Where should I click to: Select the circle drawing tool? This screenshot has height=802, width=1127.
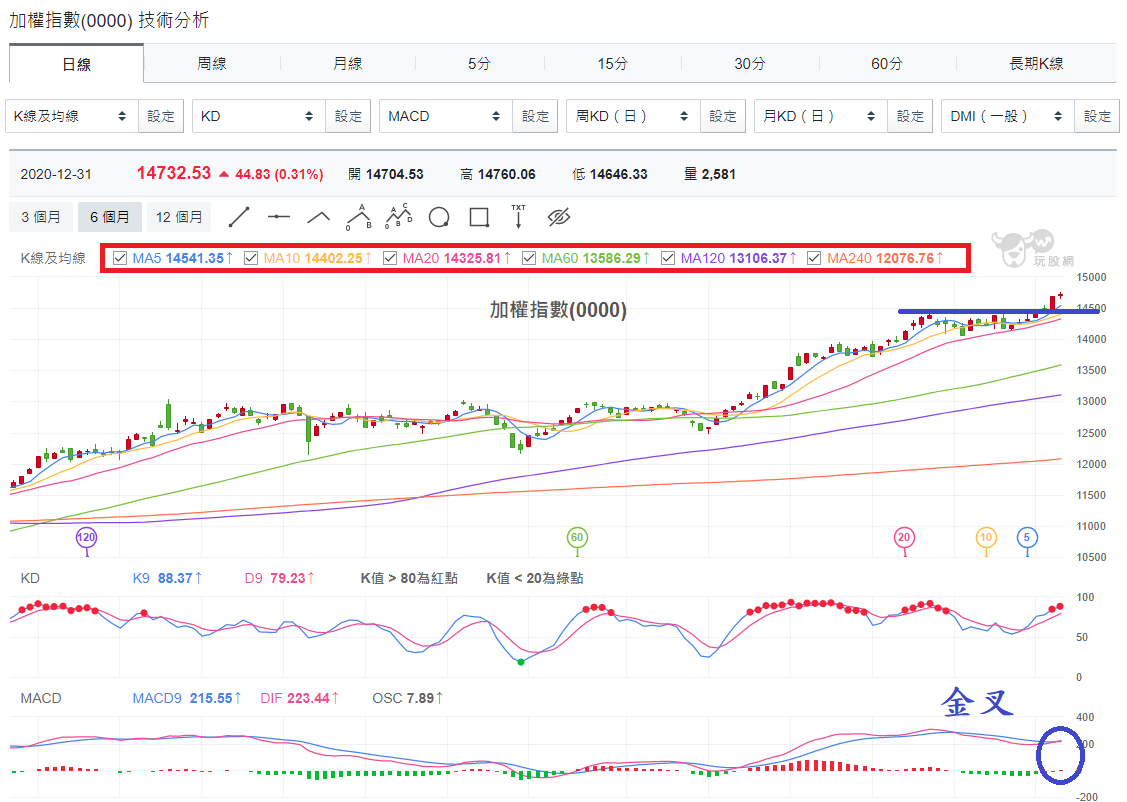pos(438,217)
